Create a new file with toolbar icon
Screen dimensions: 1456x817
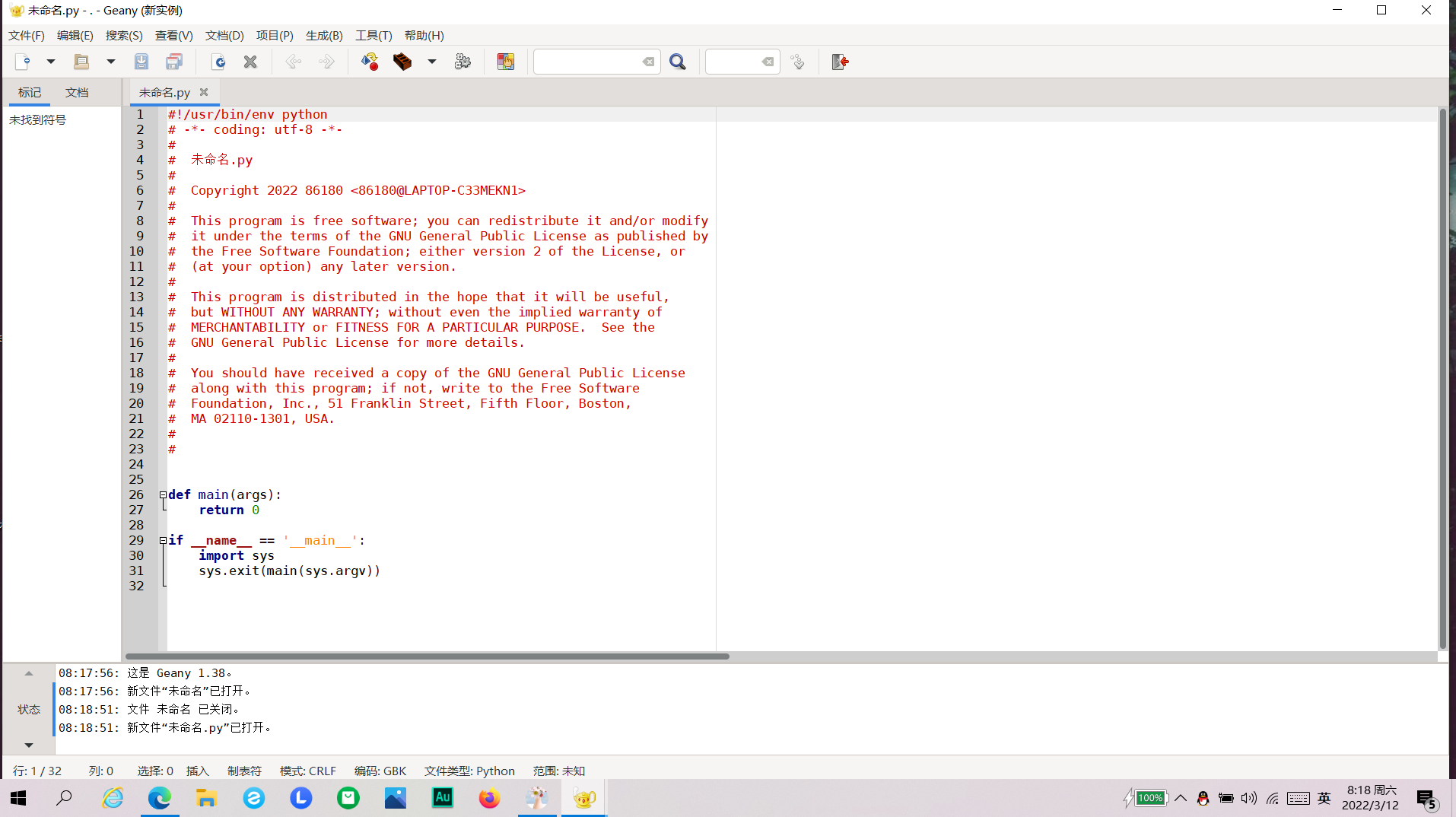point(23,62)
